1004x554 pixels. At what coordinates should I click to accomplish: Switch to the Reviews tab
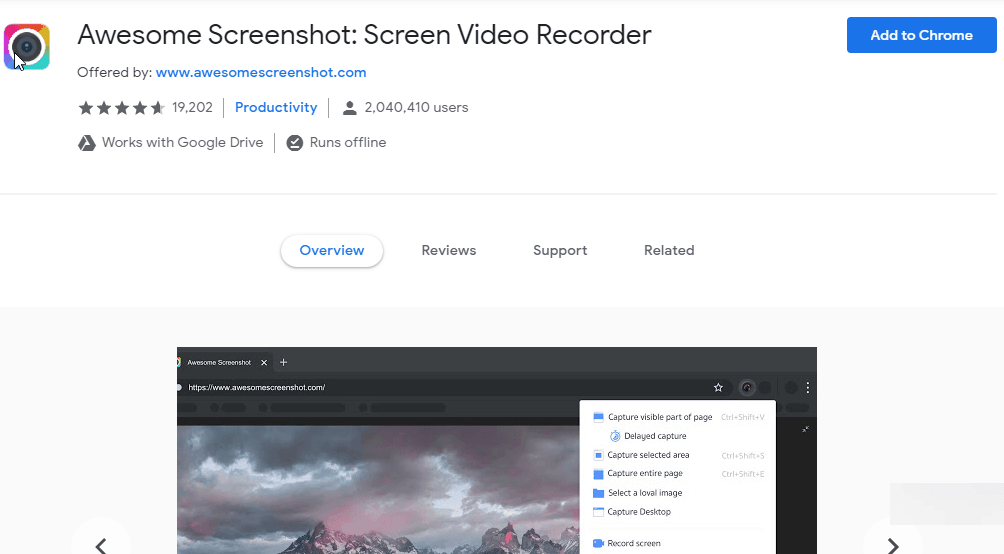(x=449, y=250)
